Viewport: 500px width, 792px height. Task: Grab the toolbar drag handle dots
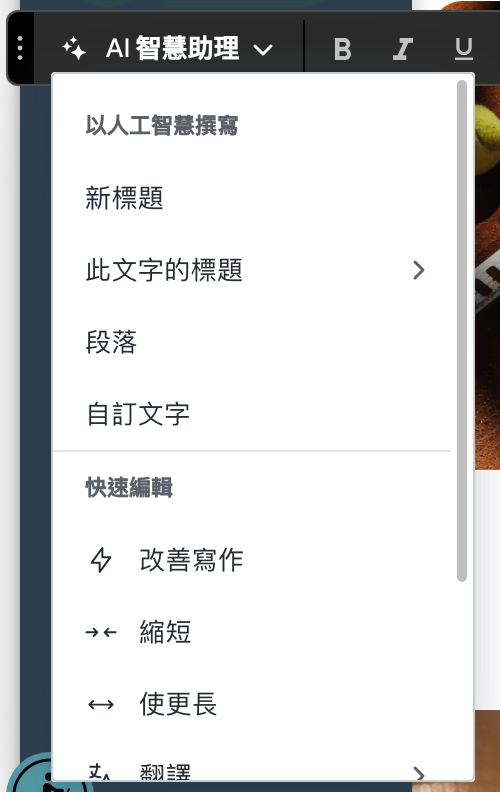click(20, 48)
